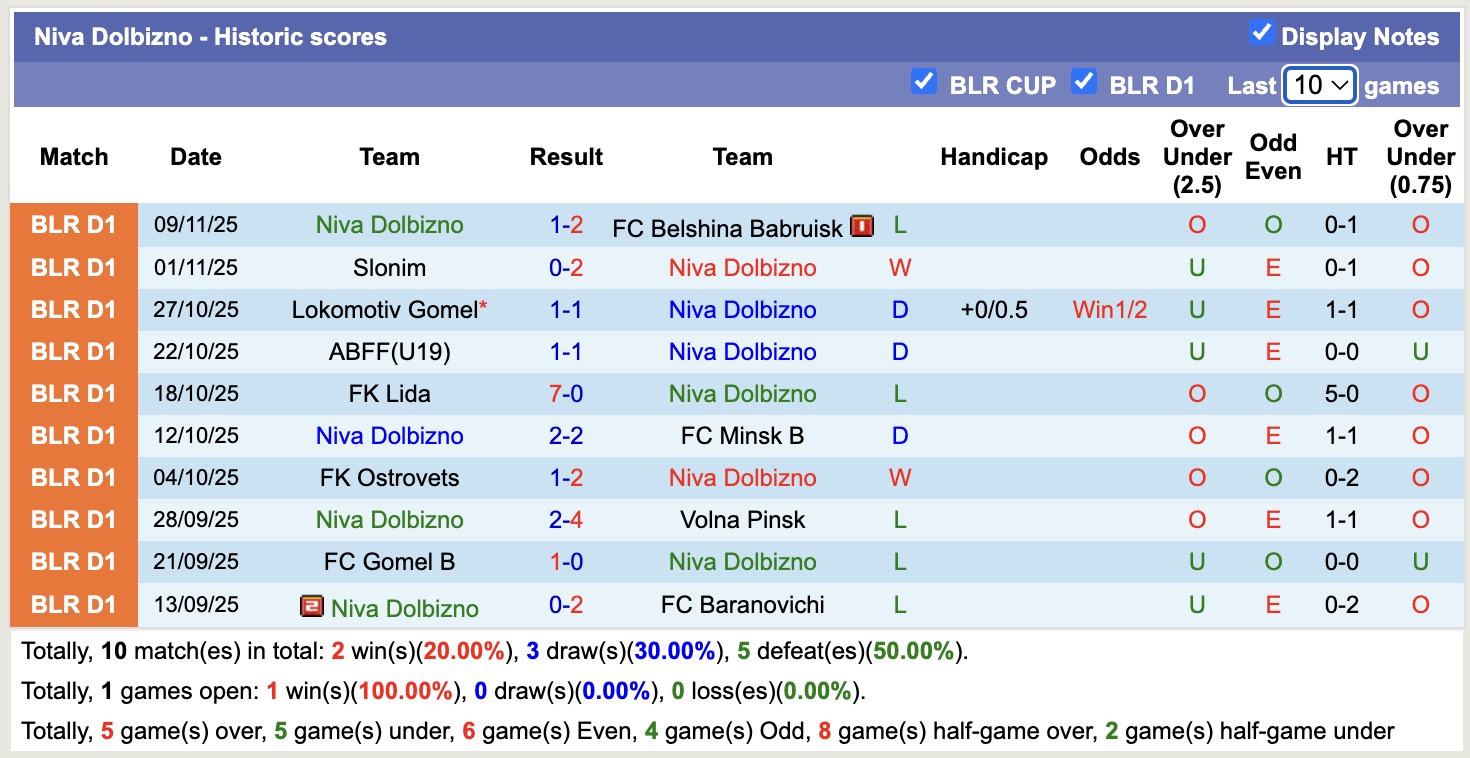Open the FC Baranovichi team page
Screen dimensions: 1470x758
pos(742,605)
